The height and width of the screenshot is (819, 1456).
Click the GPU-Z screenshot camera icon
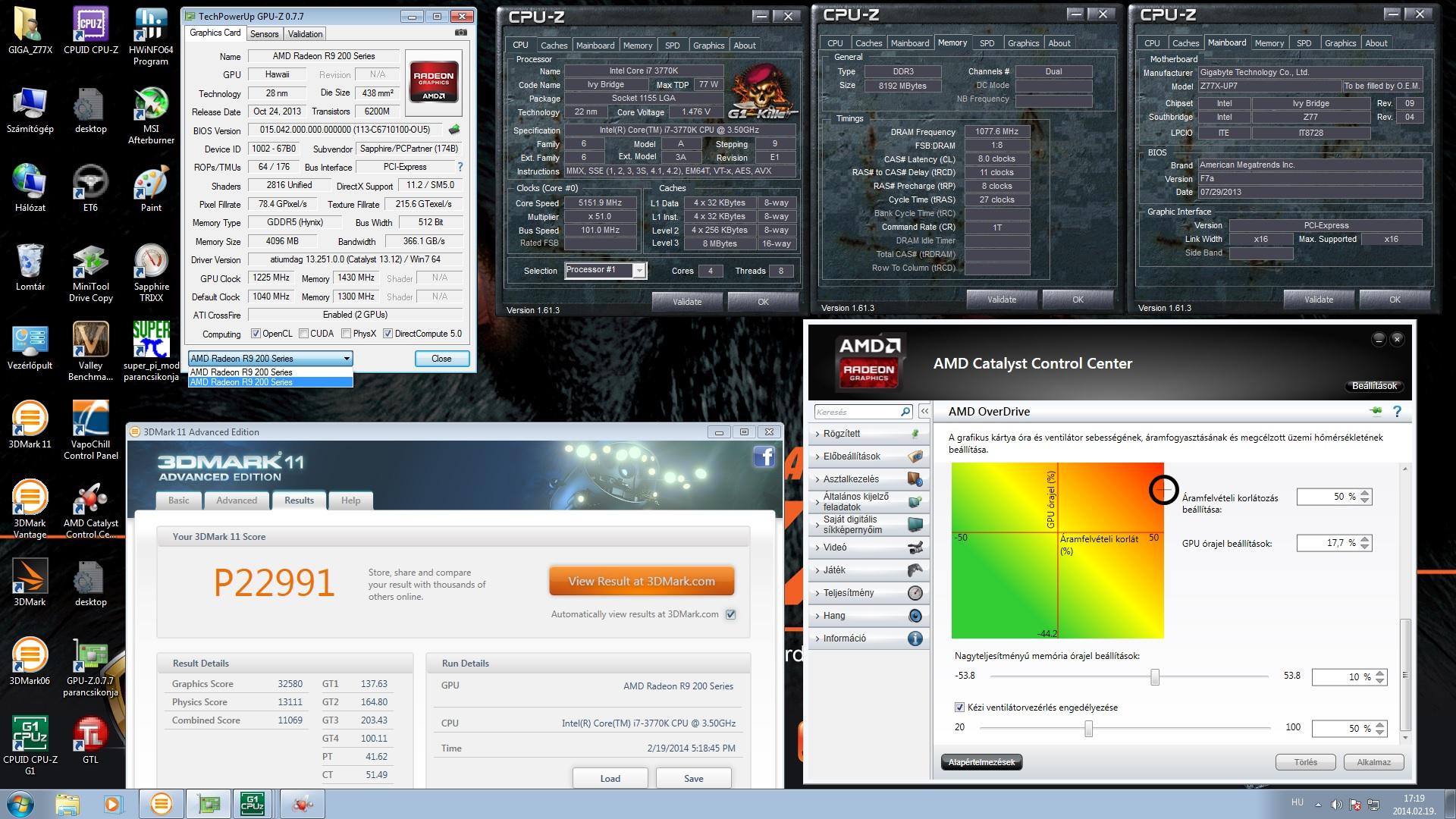click(460, 33)
